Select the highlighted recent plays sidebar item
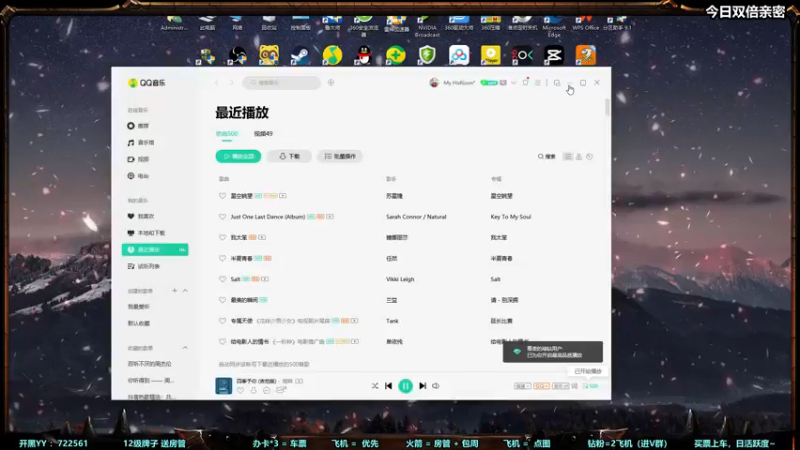Screen dimensions: 800x450 pos(155,249)
